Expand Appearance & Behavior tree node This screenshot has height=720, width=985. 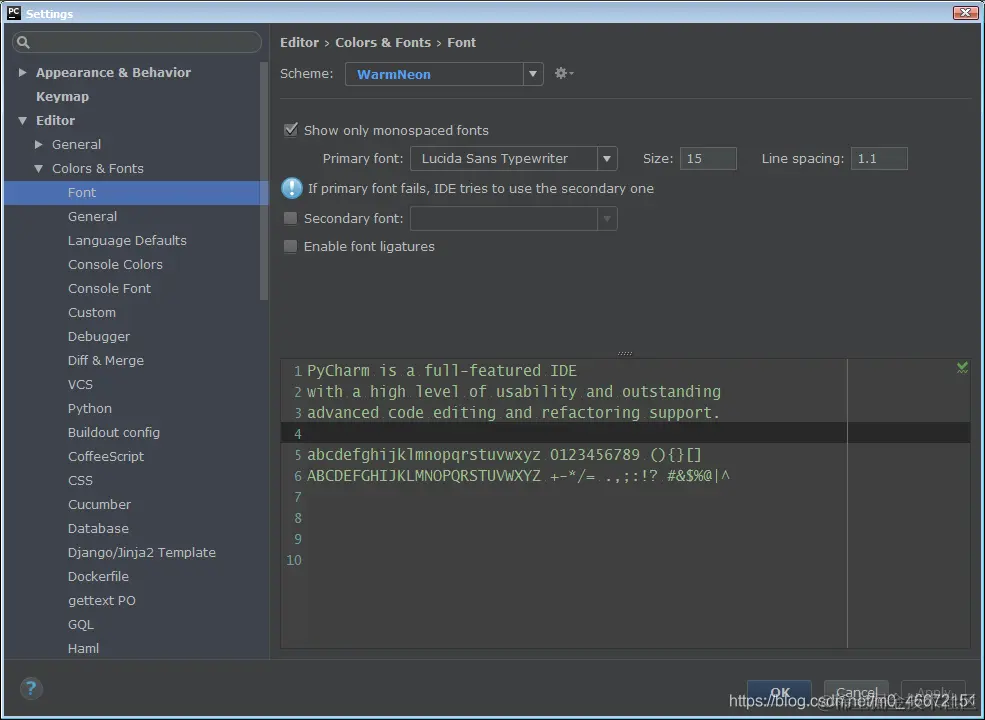pyautogui.click(x=23, y=72)
